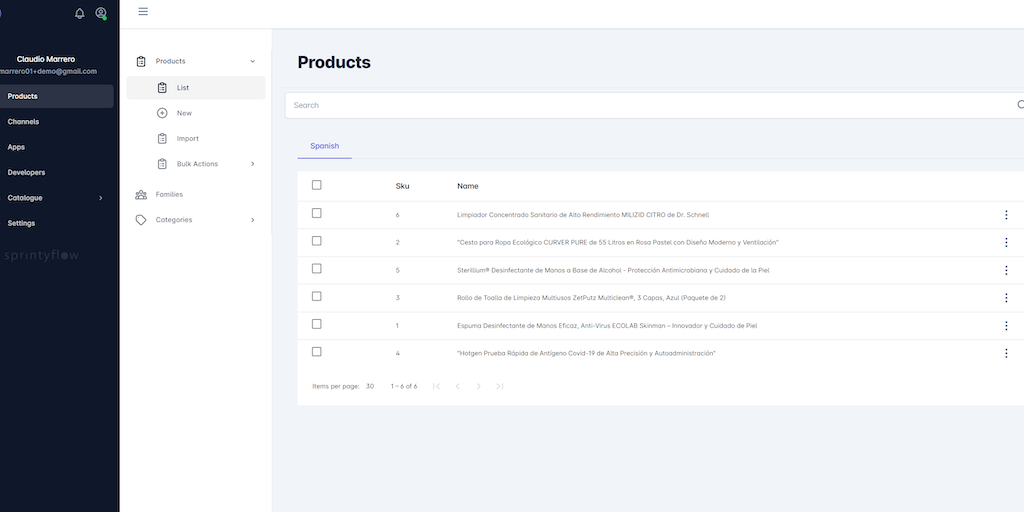Image resolution: width=1024 pixels, height=512 pixels.
Task: Switch to the Spanish tab
Action: 324,146
